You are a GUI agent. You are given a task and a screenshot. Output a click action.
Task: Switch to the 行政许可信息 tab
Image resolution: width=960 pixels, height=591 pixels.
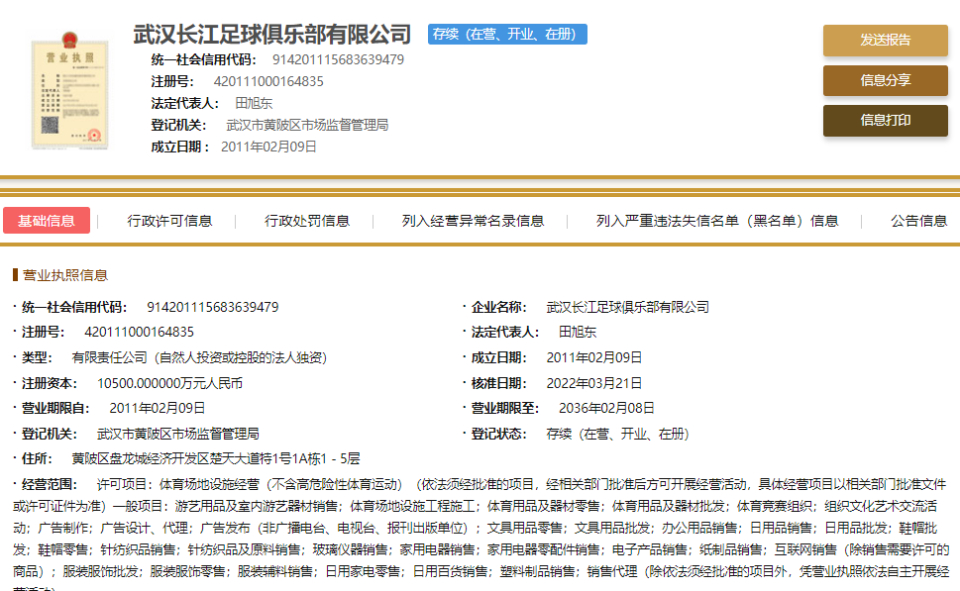tap(170, 221)
